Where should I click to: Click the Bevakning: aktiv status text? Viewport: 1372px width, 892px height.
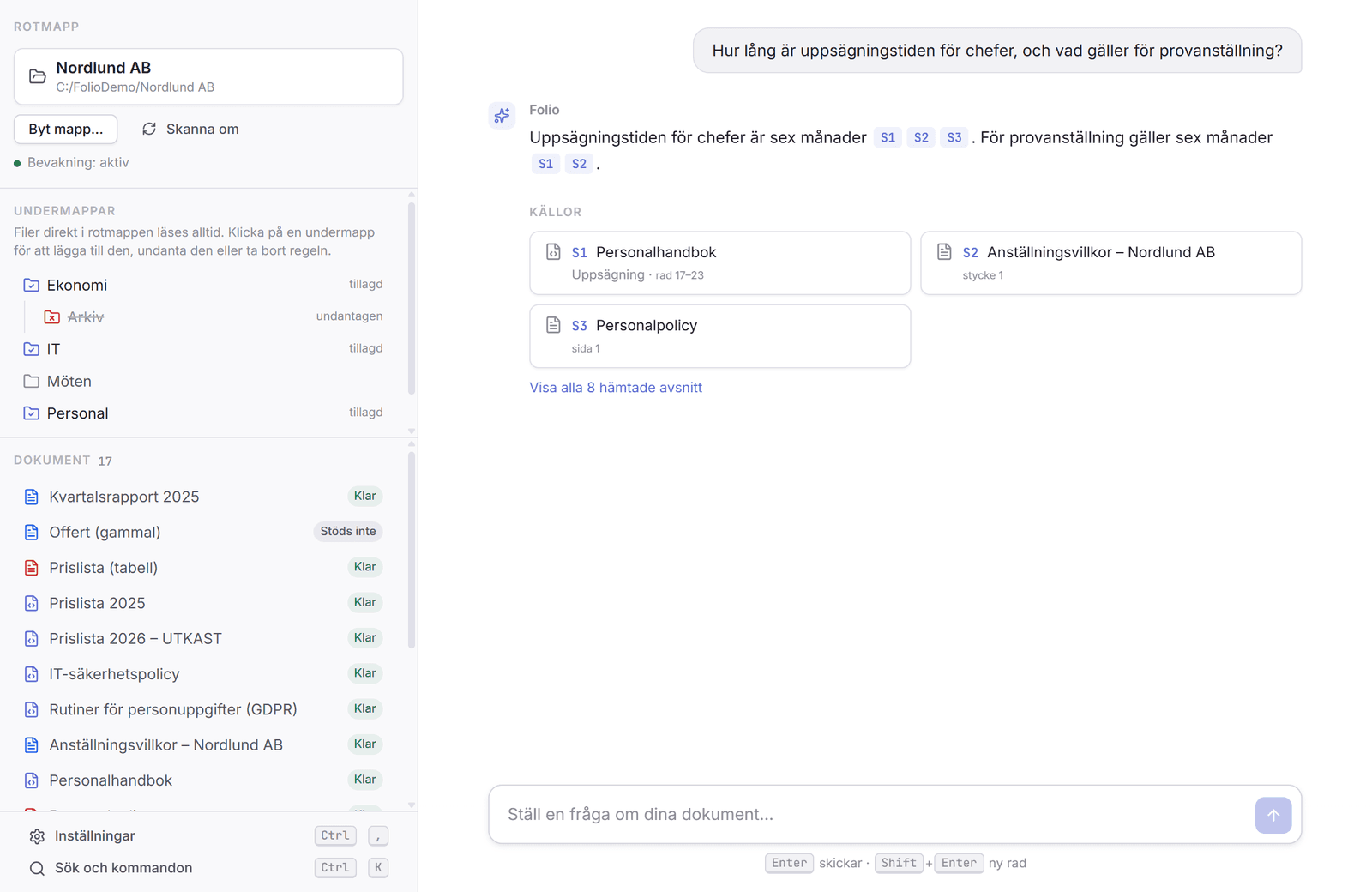click(78, 163)
